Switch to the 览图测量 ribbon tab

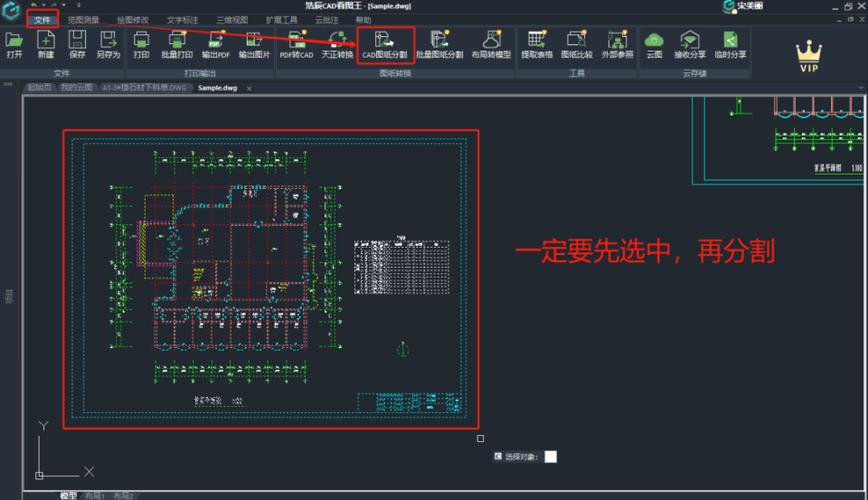[x=83, y=20]
